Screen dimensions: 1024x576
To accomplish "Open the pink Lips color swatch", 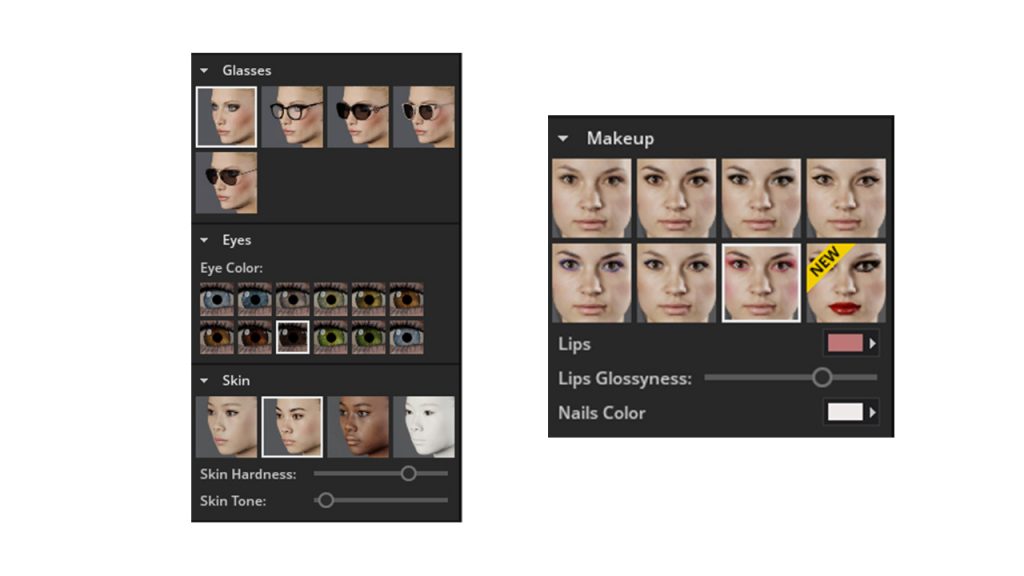I will point(845,344).
